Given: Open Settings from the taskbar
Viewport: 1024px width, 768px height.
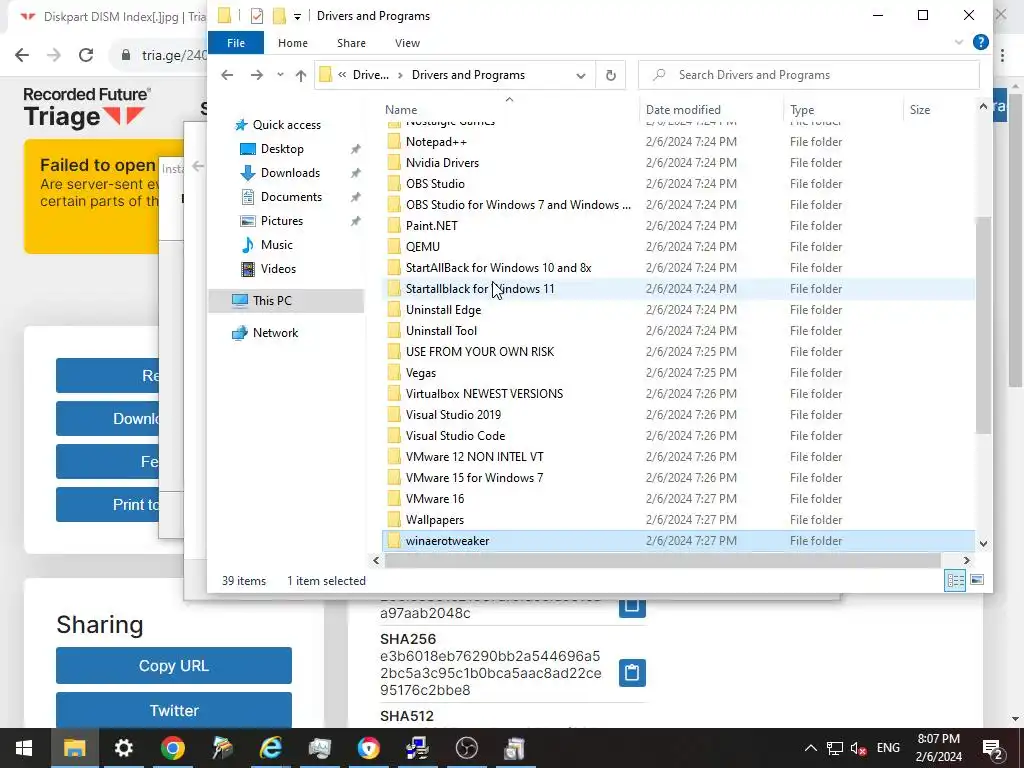Looking at the screenshot, I should 123,748.
